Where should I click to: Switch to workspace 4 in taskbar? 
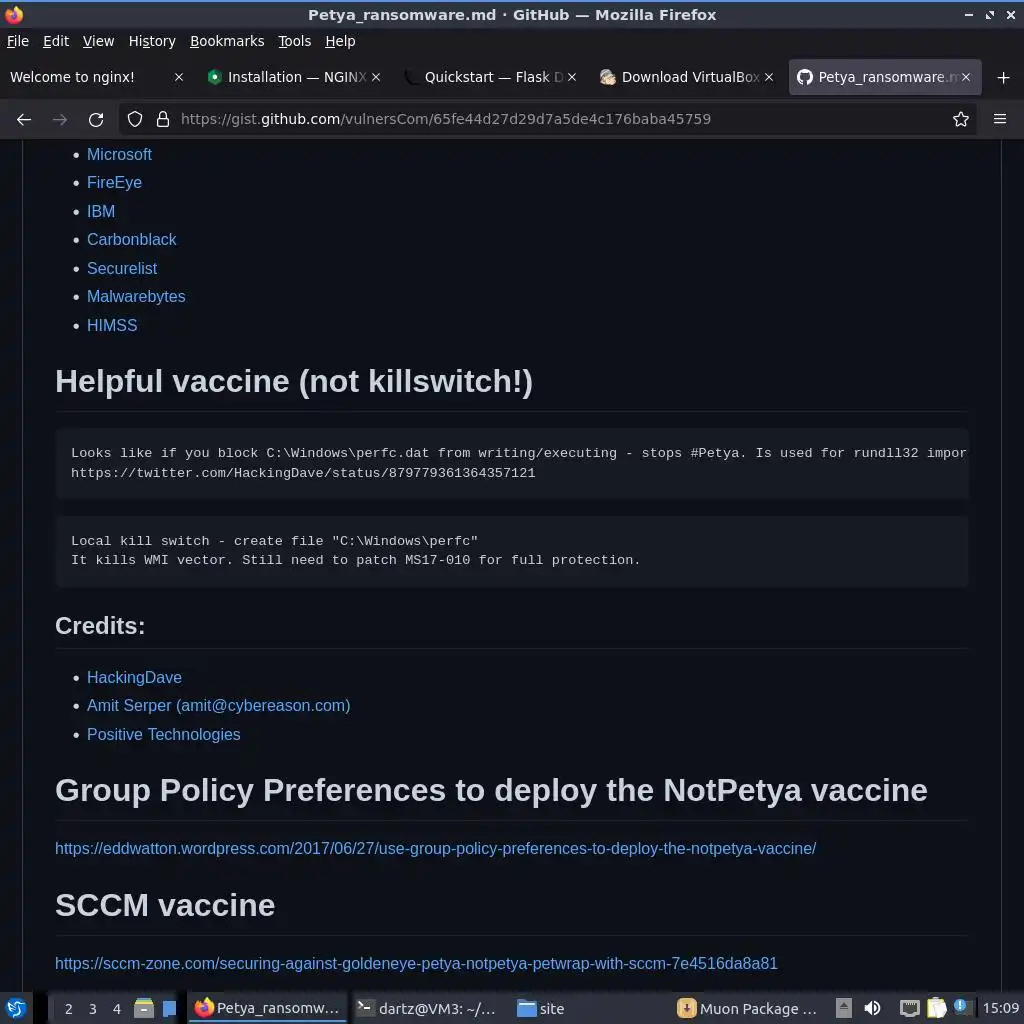(117, 1008)
